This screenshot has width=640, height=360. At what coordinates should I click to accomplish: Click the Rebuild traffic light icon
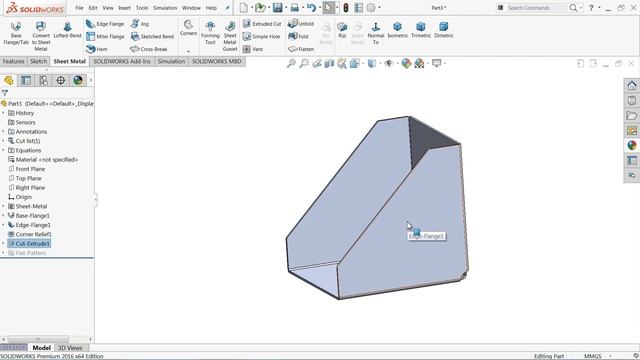(x=346, y=7)
